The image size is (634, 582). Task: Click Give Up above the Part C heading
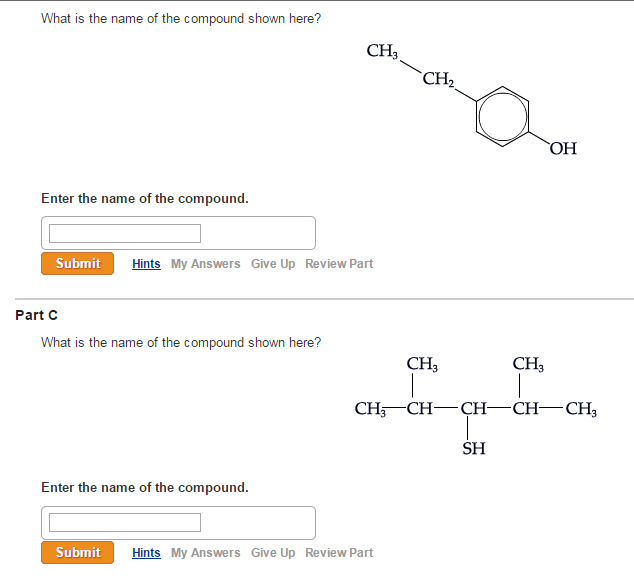click(x=273, y=264)
